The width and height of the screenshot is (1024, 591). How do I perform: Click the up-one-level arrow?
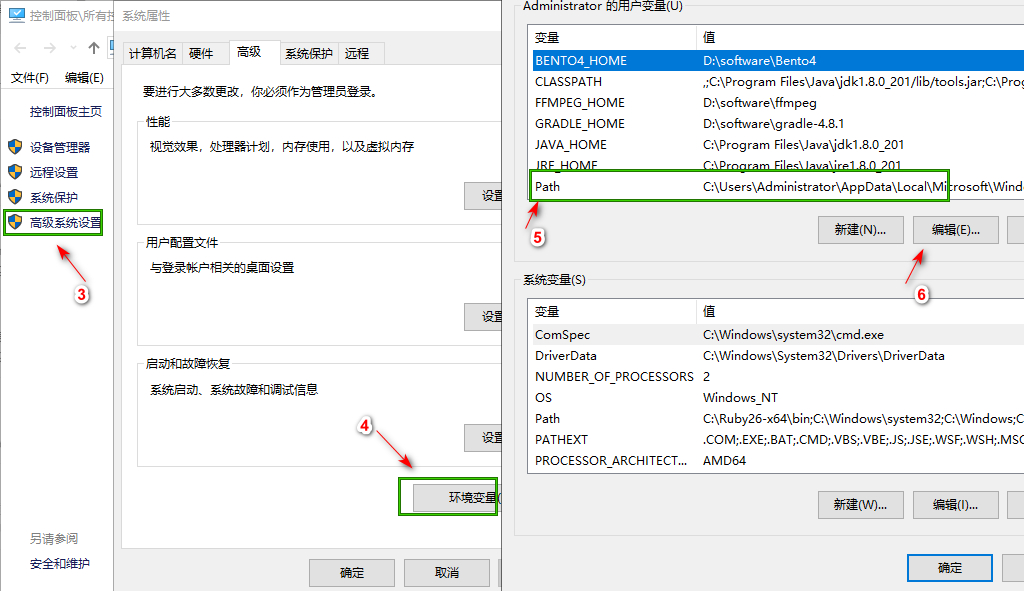[x=94, y=48]
